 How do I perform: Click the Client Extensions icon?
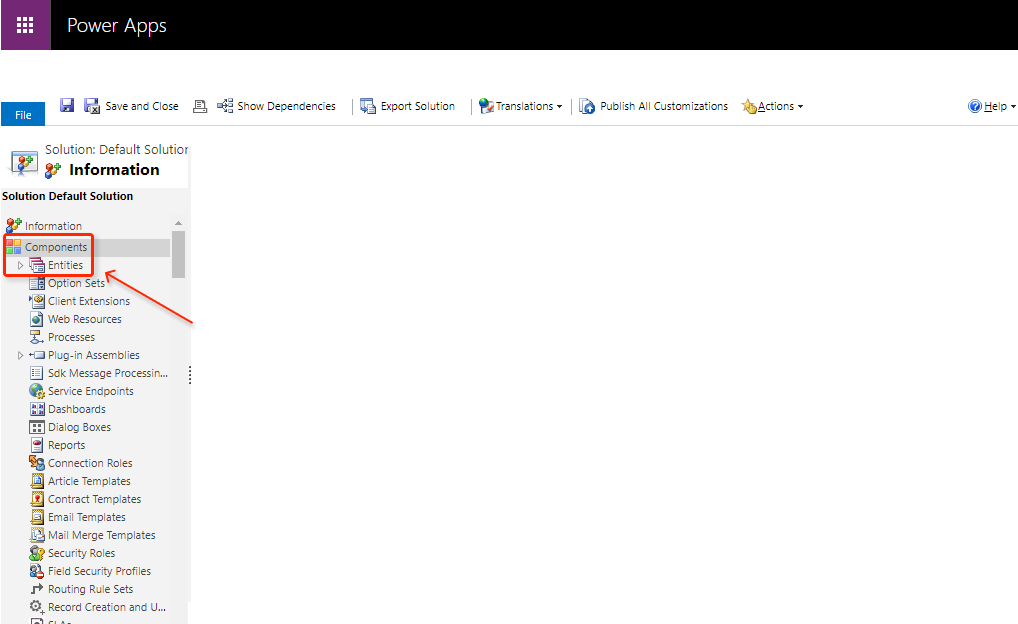tap(37, 301)
